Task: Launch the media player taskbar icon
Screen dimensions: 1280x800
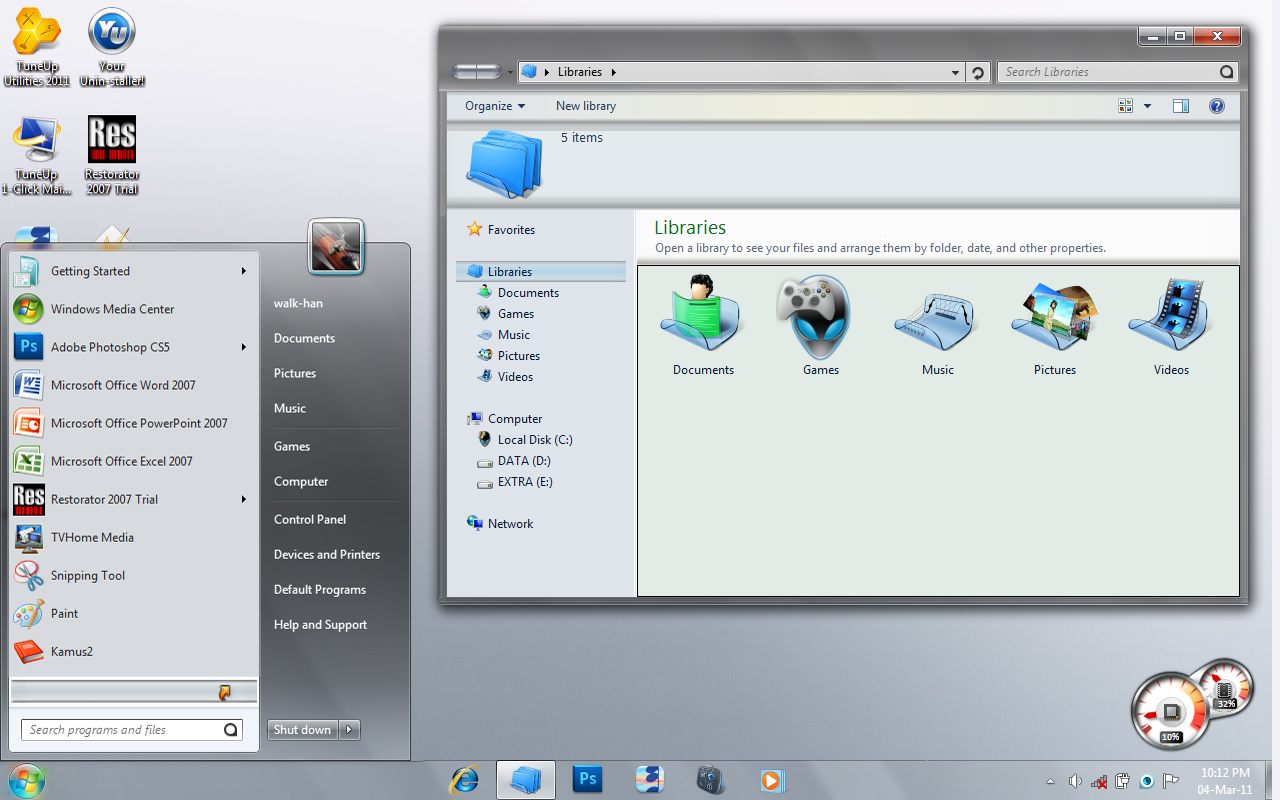Action: click(772, 779)
